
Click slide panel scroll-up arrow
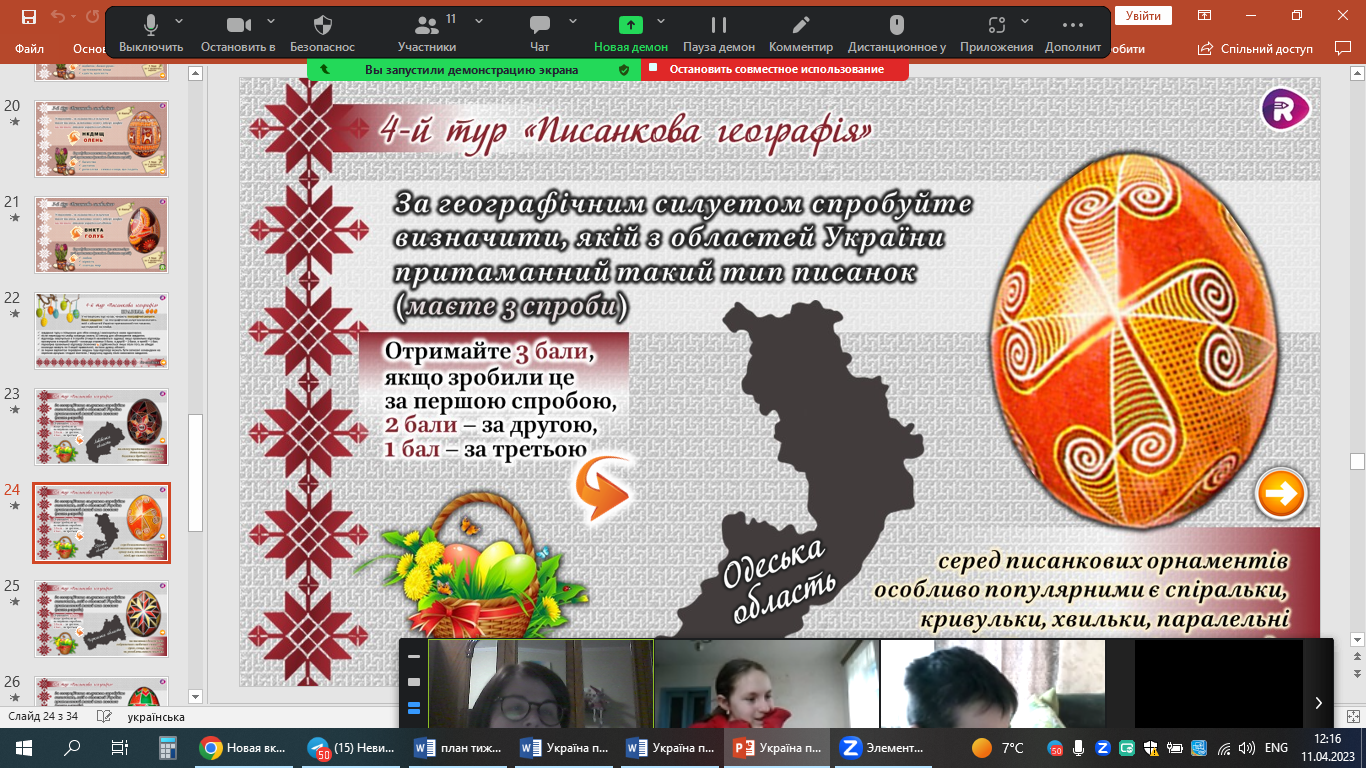196,72
